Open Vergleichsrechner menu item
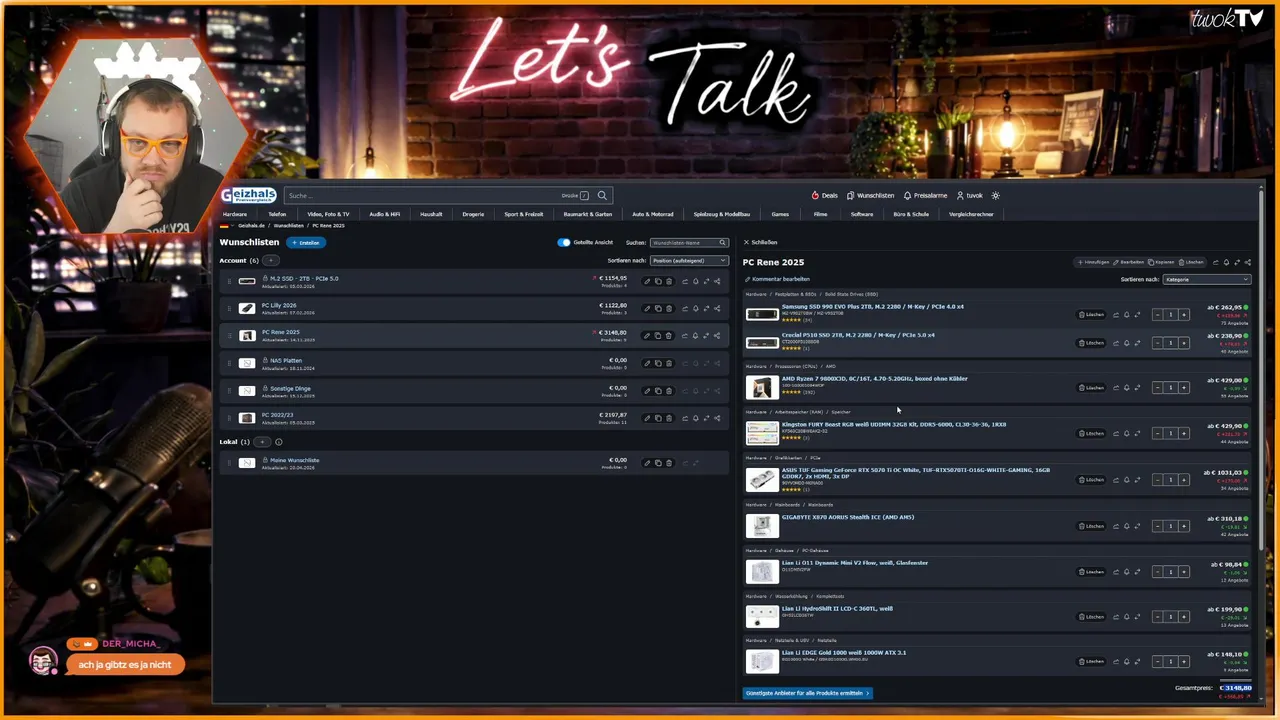This screenshot has height=720, width=1280. (971, 214)
